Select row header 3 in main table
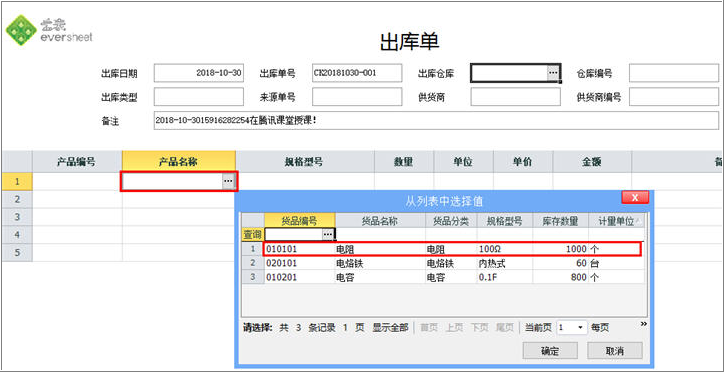The width and height of the screenshot is (724, 372). pyautogui.click(x=17, y=217)
